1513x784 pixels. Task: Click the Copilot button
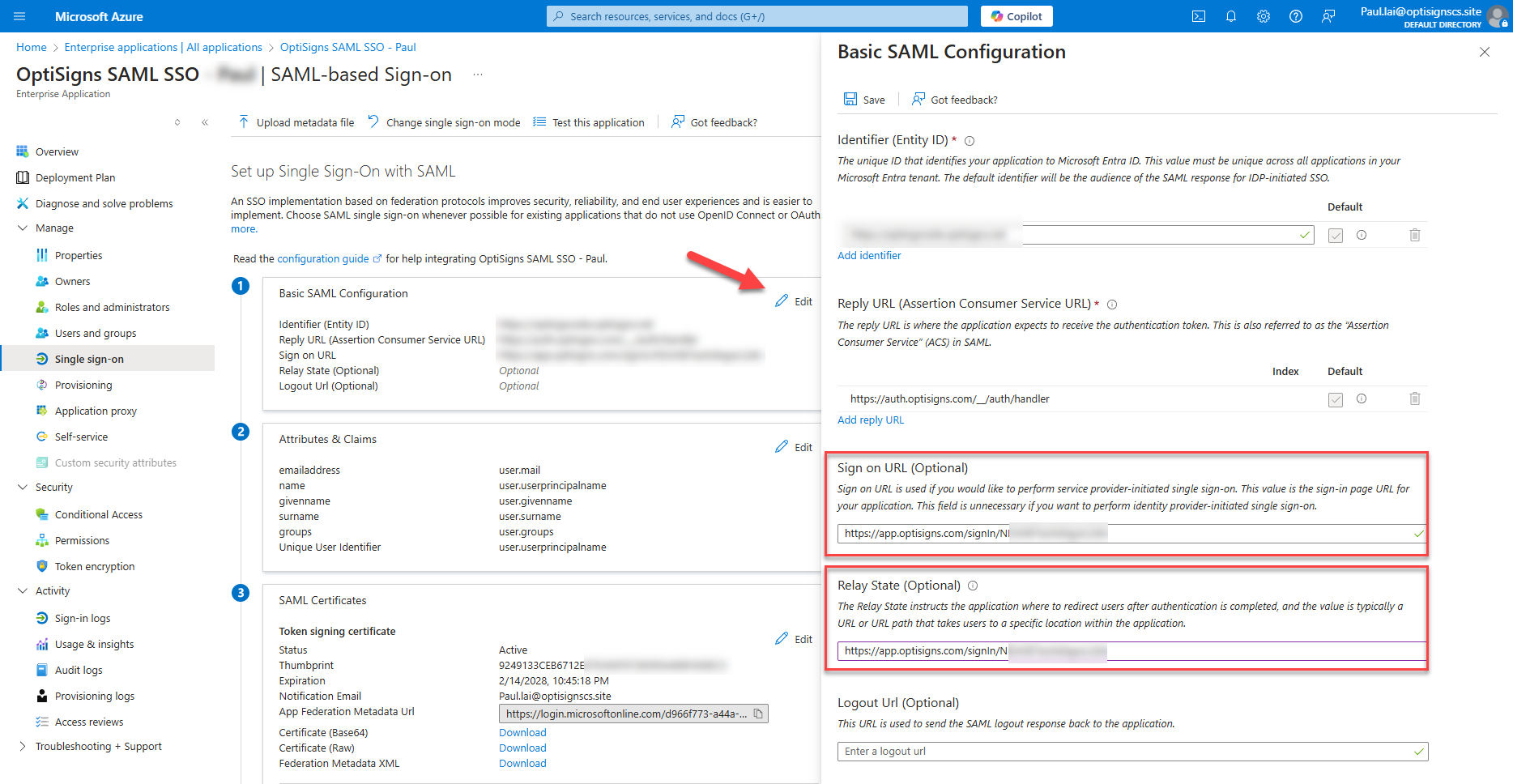click(x=1016, y=16)
